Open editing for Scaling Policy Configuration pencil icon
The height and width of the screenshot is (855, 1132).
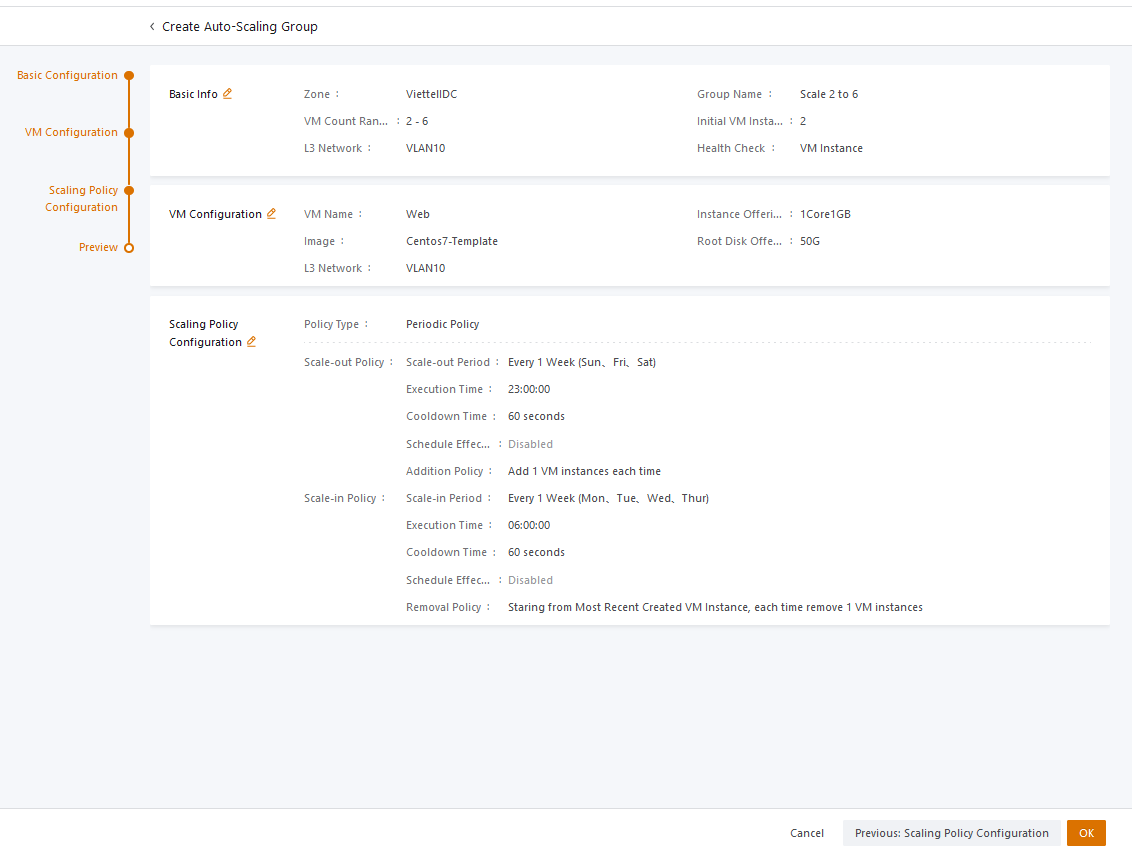click(x=251, y=342)
